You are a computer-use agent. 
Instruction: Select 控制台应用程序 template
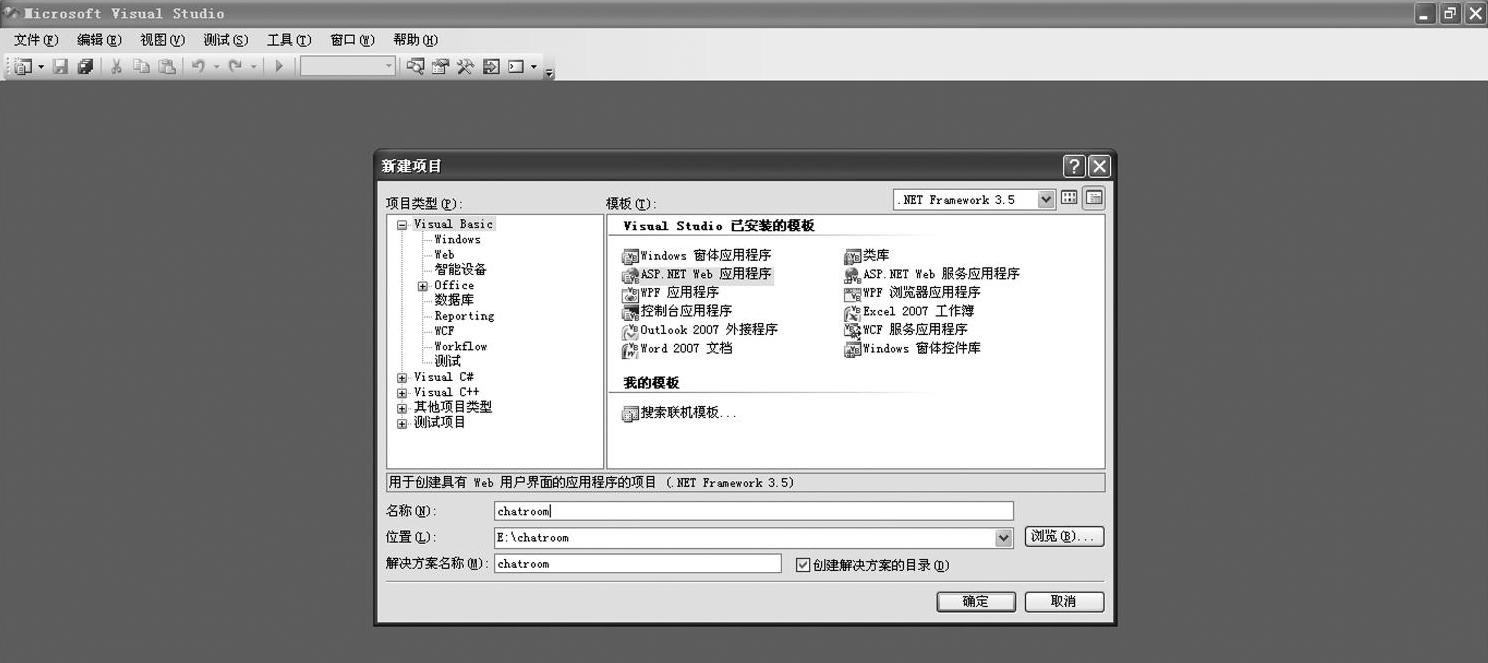677,311
